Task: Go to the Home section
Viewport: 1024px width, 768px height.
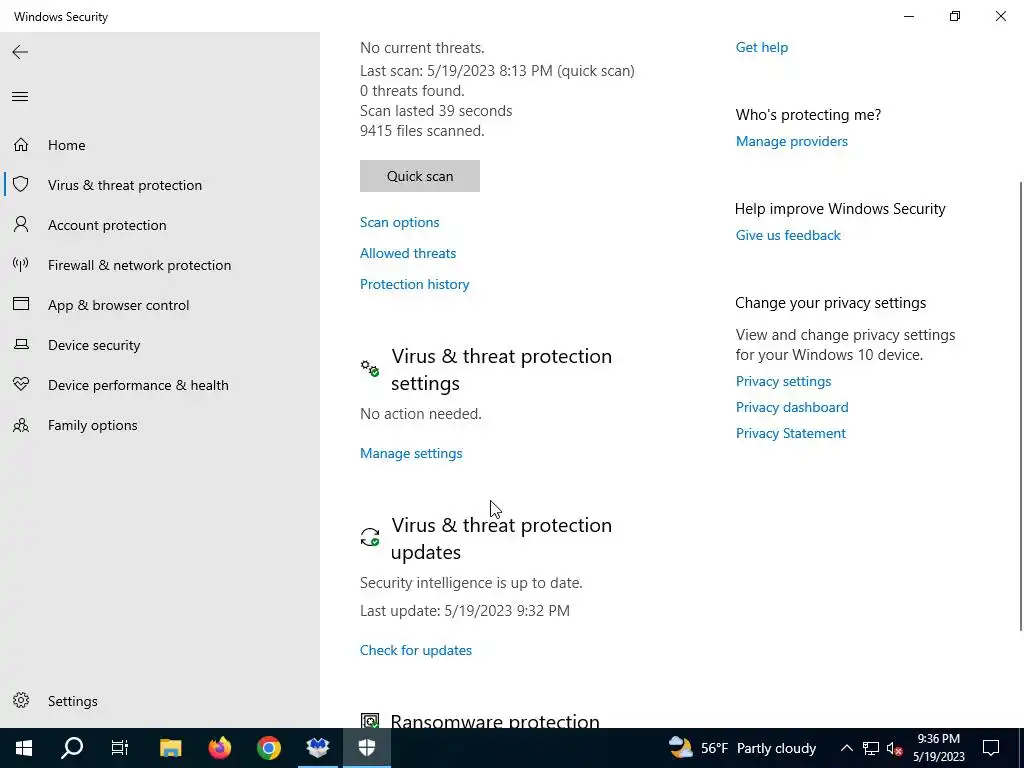Action: 67,145
